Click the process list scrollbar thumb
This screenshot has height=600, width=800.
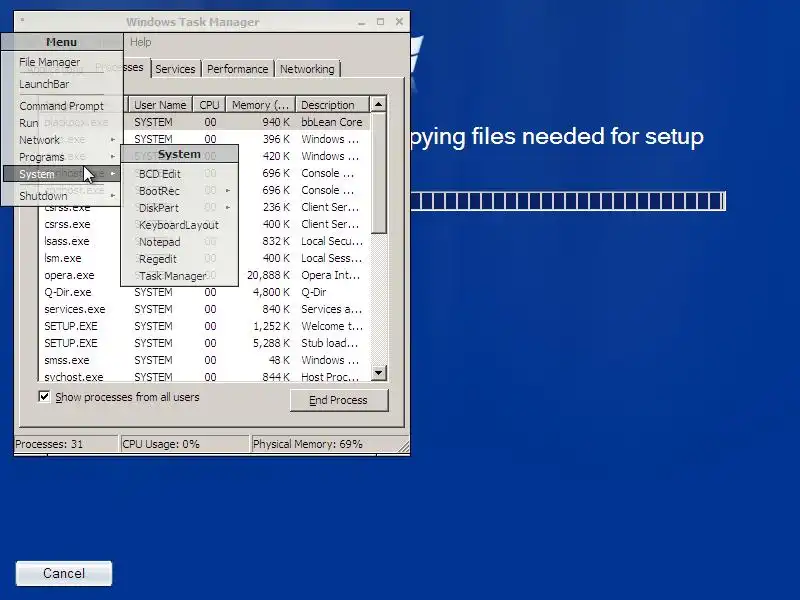coord(378,173)
